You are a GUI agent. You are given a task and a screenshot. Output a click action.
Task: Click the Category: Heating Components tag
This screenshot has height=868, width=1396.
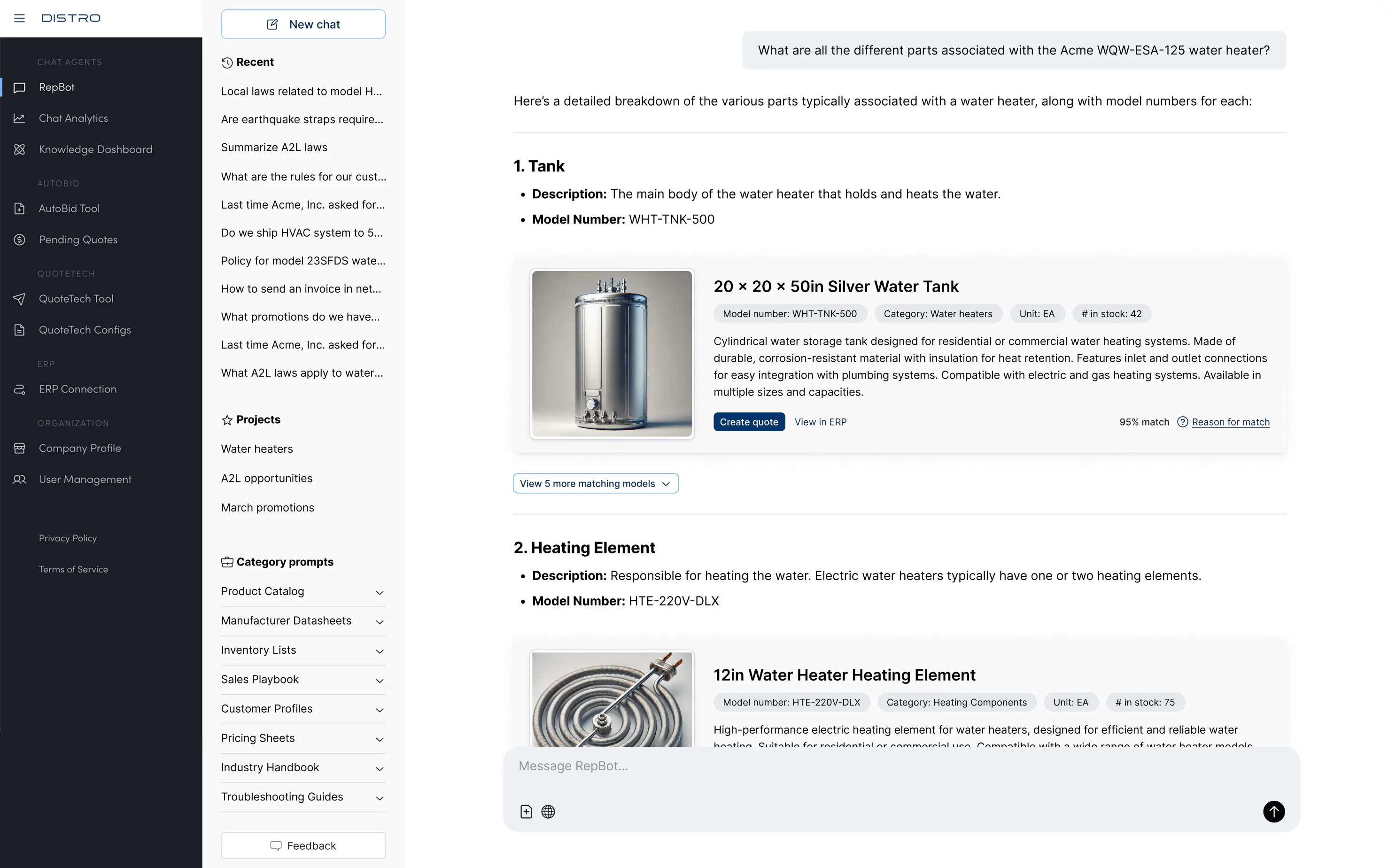[956, 702]
